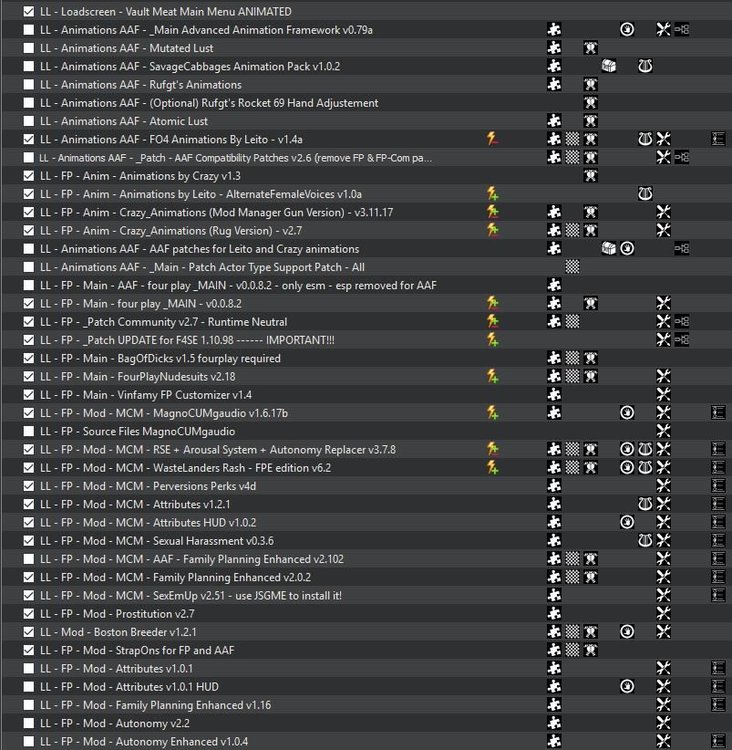
Task: Click texture icon in Crazy_Animations Rug Version row
Action: pos(572,231)
